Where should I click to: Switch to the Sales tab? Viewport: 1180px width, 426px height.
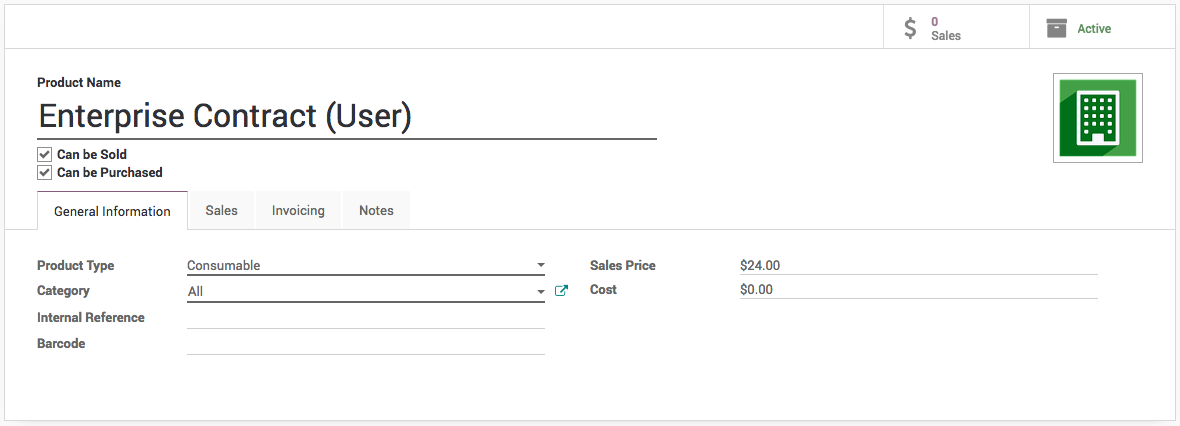coord(221,211)
